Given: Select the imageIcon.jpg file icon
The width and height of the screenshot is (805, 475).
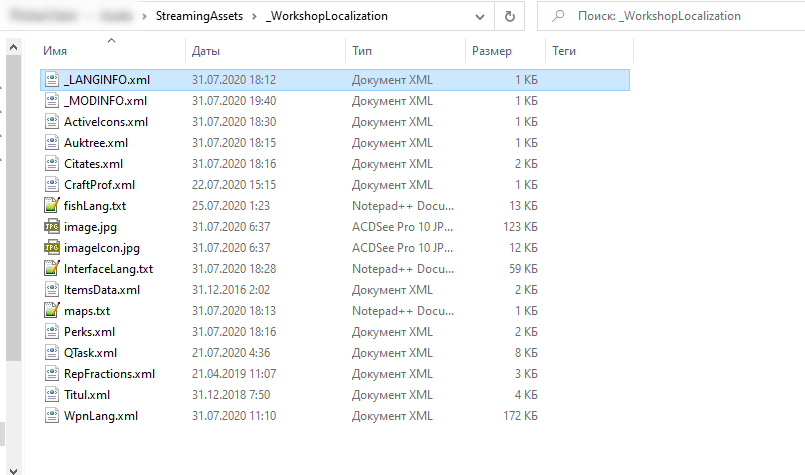Looking at the screenshot, I should 52,248.
